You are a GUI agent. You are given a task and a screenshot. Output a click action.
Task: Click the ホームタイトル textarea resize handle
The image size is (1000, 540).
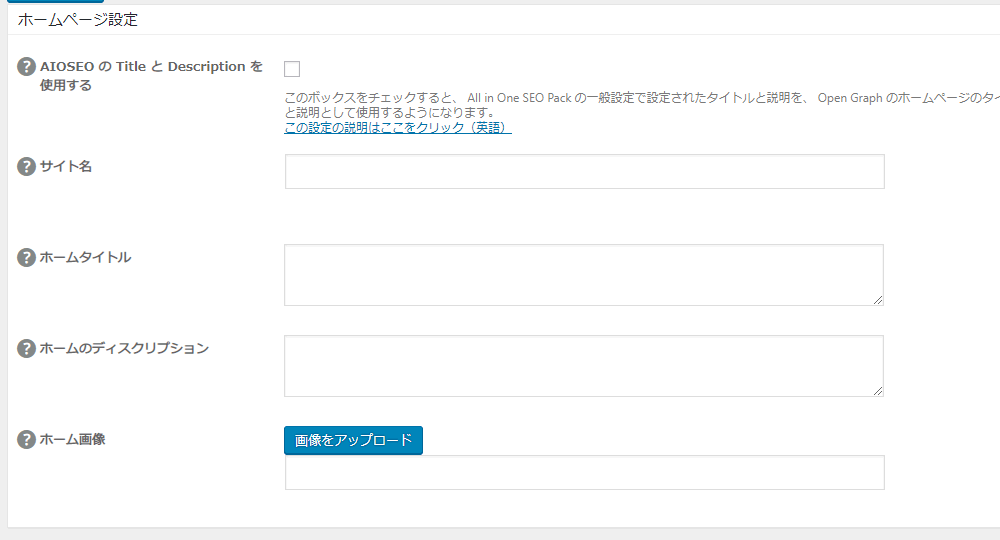click(878, 299)
